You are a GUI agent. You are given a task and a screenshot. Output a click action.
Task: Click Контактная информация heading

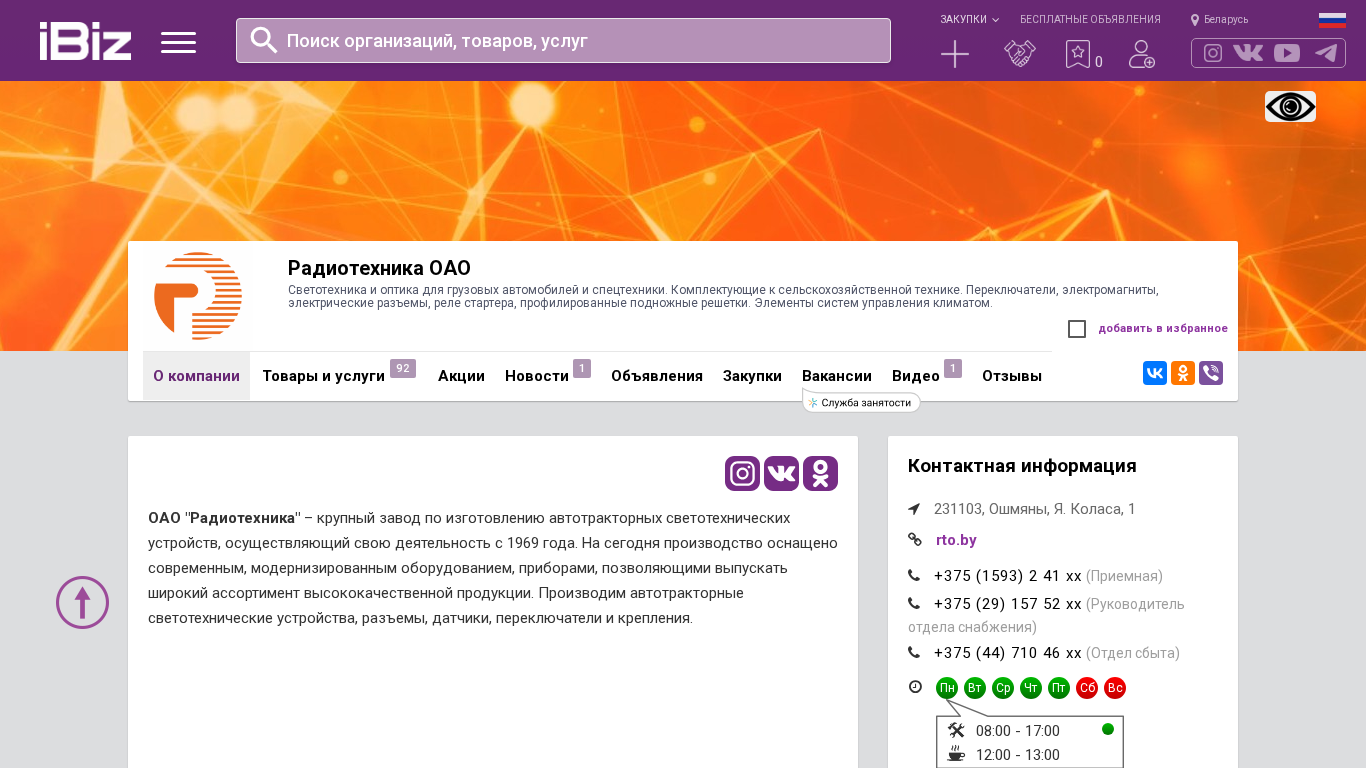(1022, 466)
